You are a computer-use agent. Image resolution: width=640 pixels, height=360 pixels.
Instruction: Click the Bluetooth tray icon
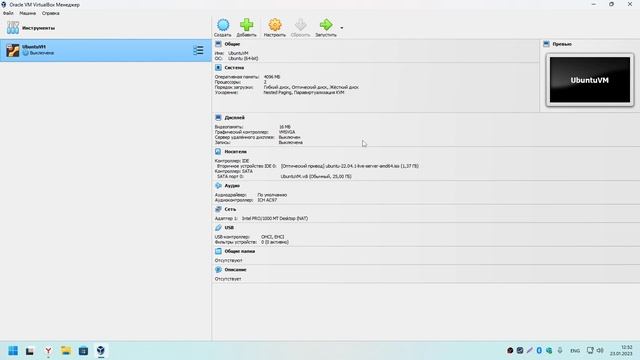[539, 350]
